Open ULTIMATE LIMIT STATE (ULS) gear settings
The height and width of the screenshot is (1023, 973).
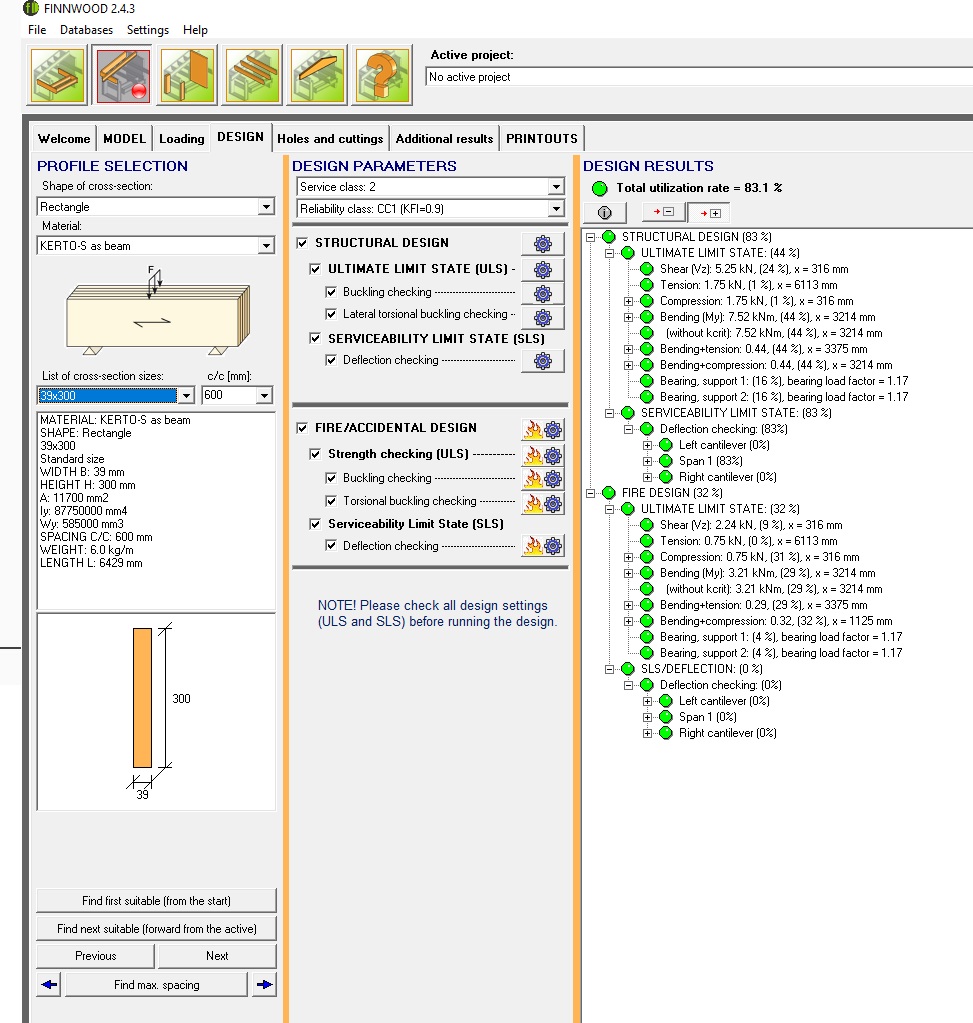(x=543, y=269)
